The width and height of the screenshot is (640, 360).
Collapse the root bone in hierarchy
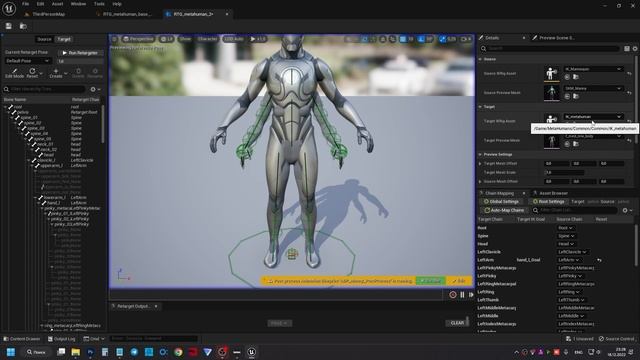6,107
